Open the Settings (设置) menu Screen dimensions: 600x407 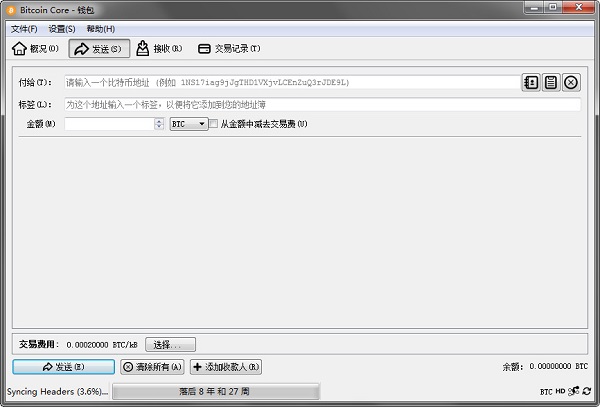click(62, 29)
